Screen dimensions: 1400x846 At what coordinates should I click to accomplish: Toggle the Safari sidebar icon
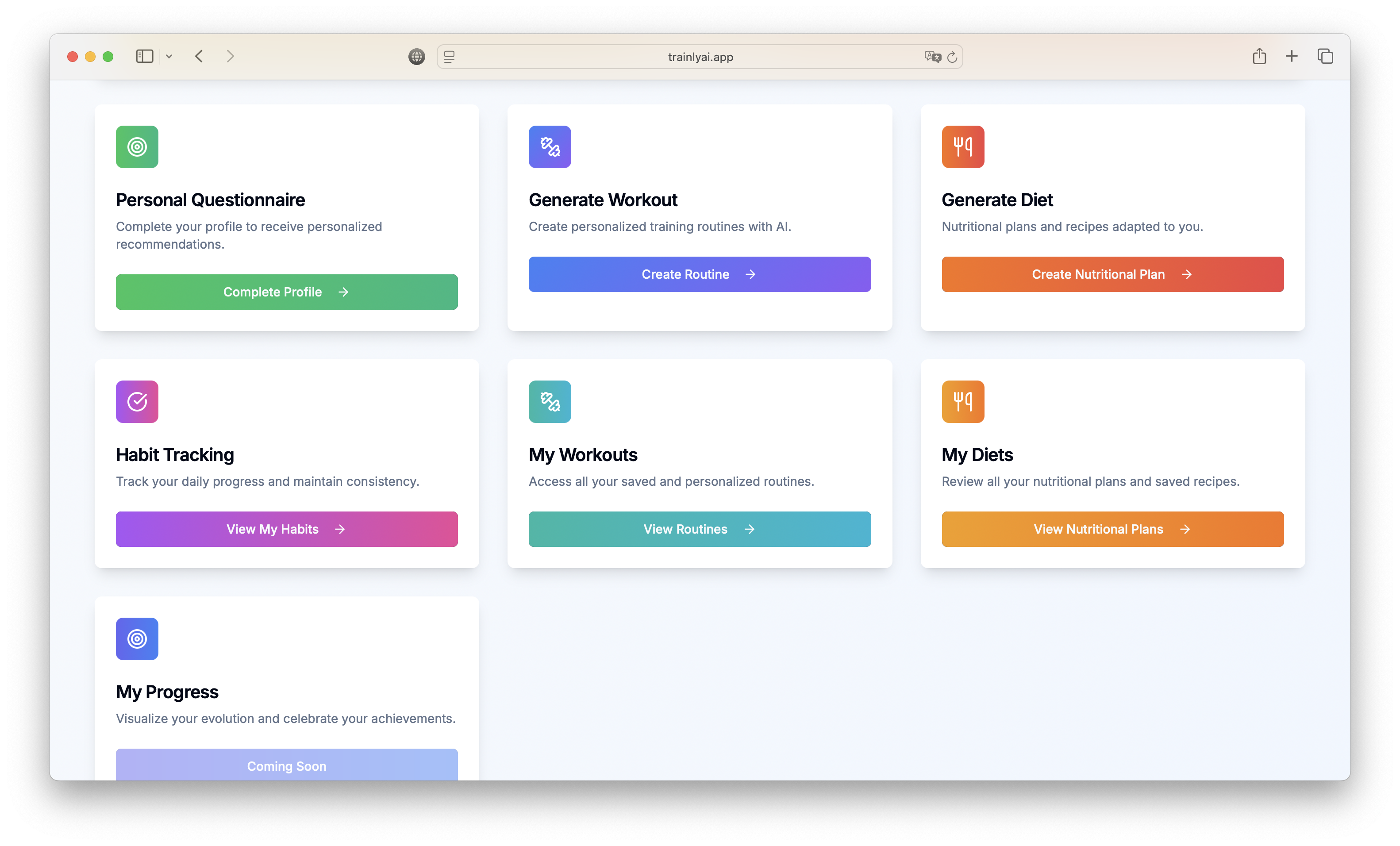tap(144, 56)
